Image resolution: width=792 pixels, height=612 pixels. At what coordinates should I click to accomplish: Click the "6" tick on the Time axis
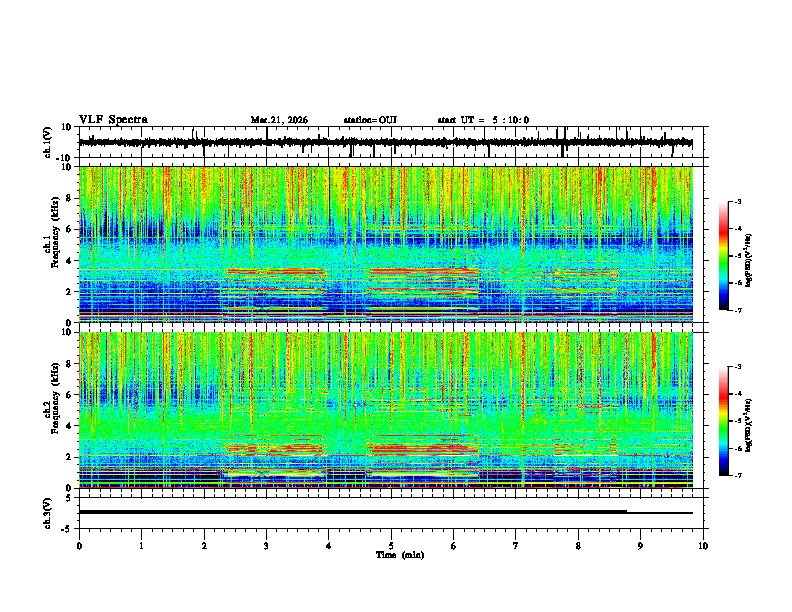coord(454,546)
